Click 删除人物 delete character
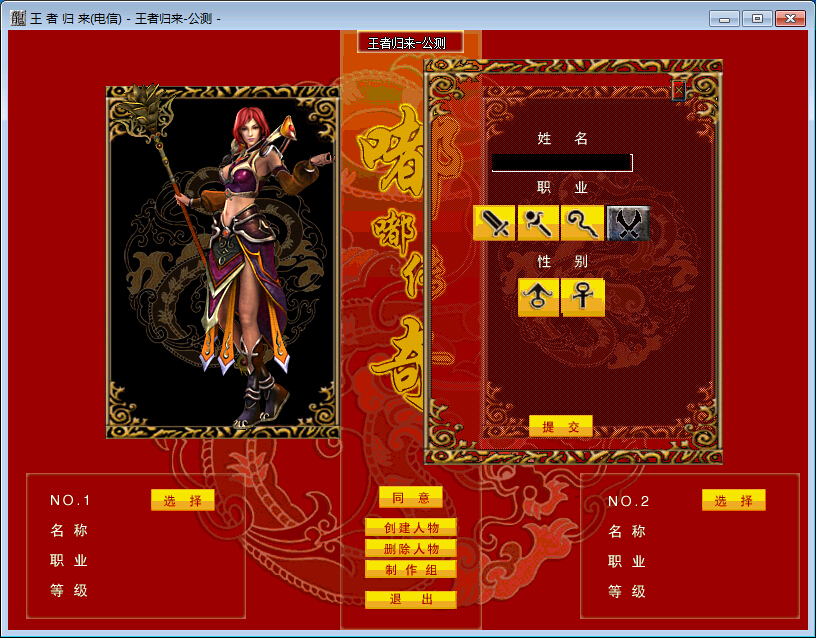 [411, 548]
